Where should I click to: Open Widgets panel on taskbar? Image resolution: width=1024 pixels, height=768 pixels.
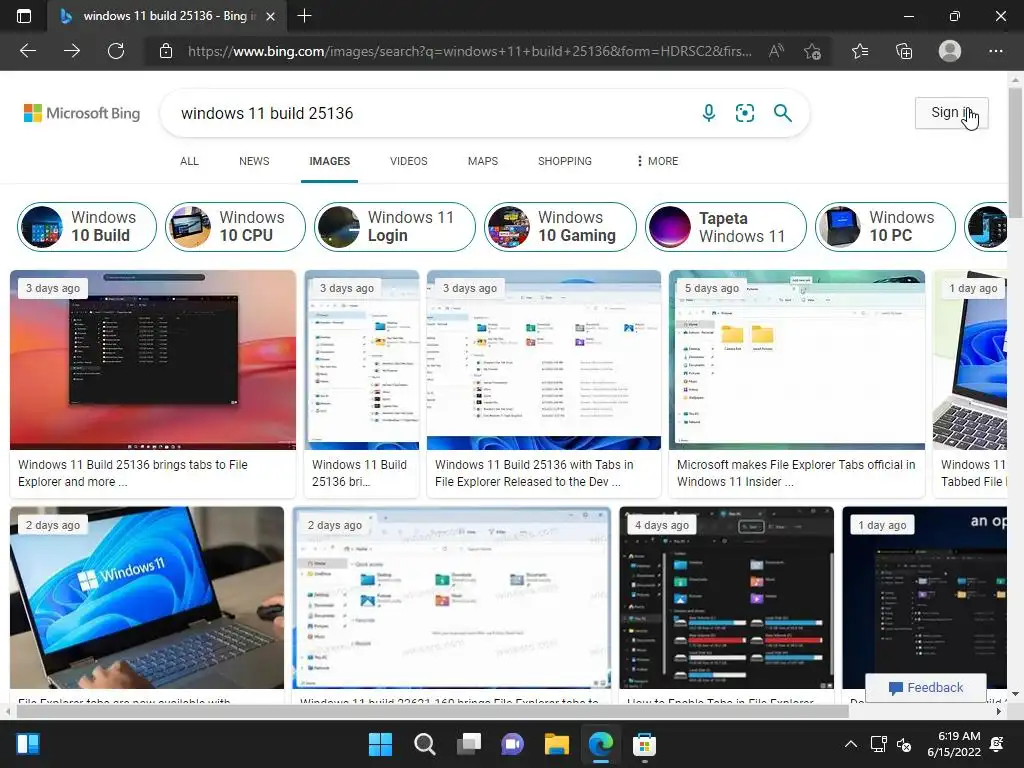[28, 744]
